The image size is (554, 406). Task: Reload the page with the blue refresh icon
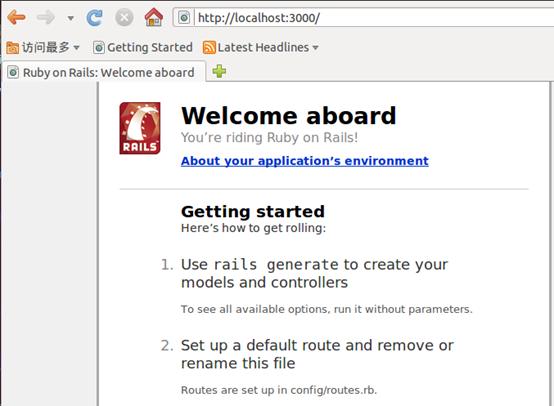[94, 17]
